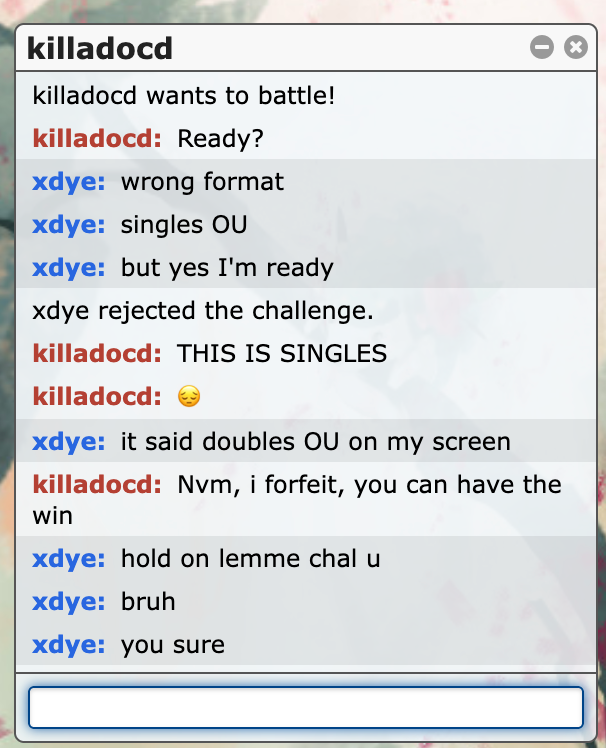Click the "killadocd wants to battle!" notice

184,95
